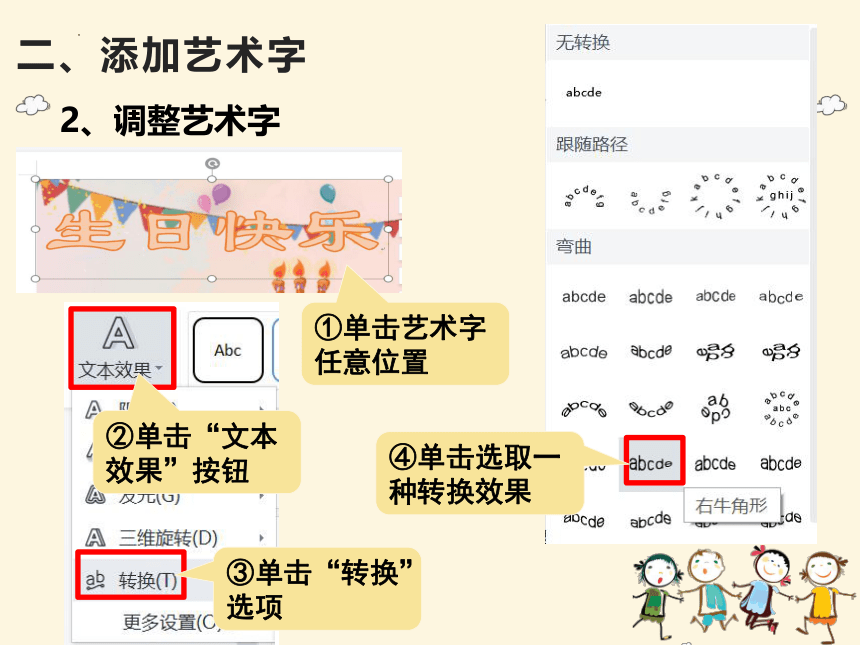Image resolution: width=860 pixels, height=645 pixels.
Task: Choose the first abcde warp effect under 弯曲
Action: [584, 297]
